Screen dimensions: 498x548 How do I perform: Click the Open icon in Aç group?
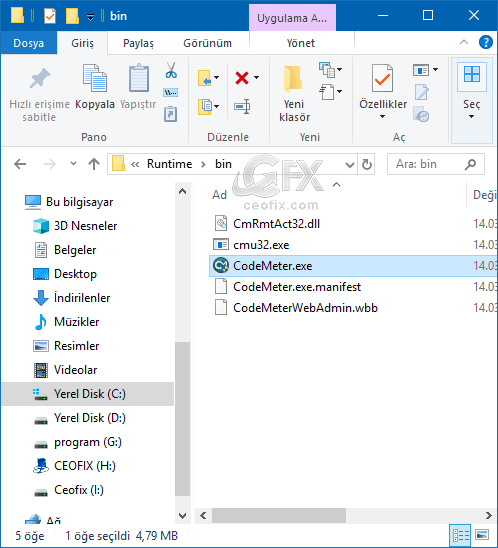pyautogui.click(x=421, y=70)
